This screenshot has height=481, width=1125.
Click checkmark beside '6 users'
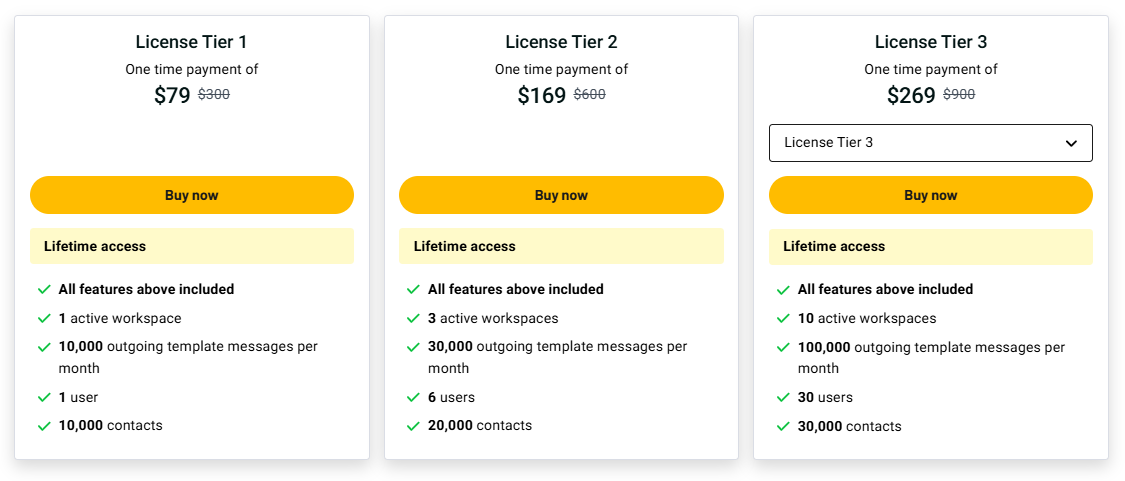(413, 397)
